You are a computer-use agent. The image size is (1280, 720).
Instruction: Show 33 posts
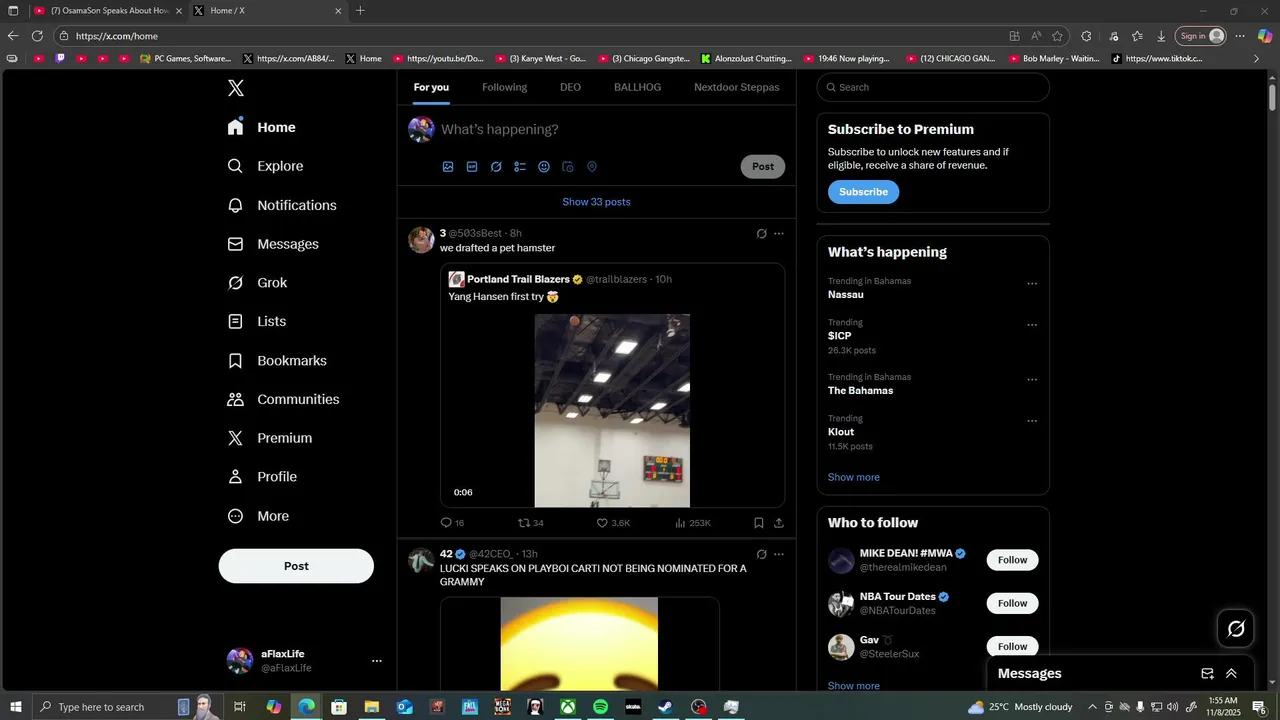click(x=596, y=202)
